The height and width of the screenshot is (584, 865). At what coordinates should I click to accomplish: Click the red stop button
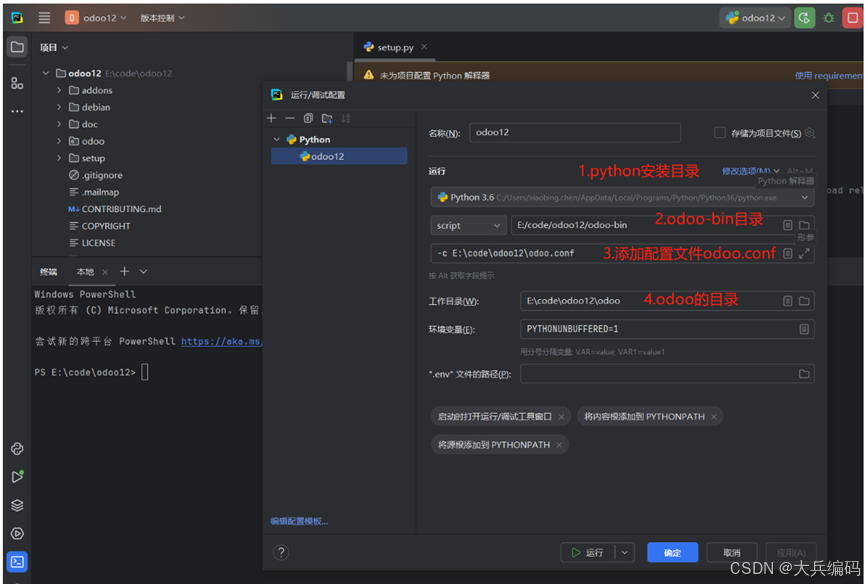tap(852, 18)
